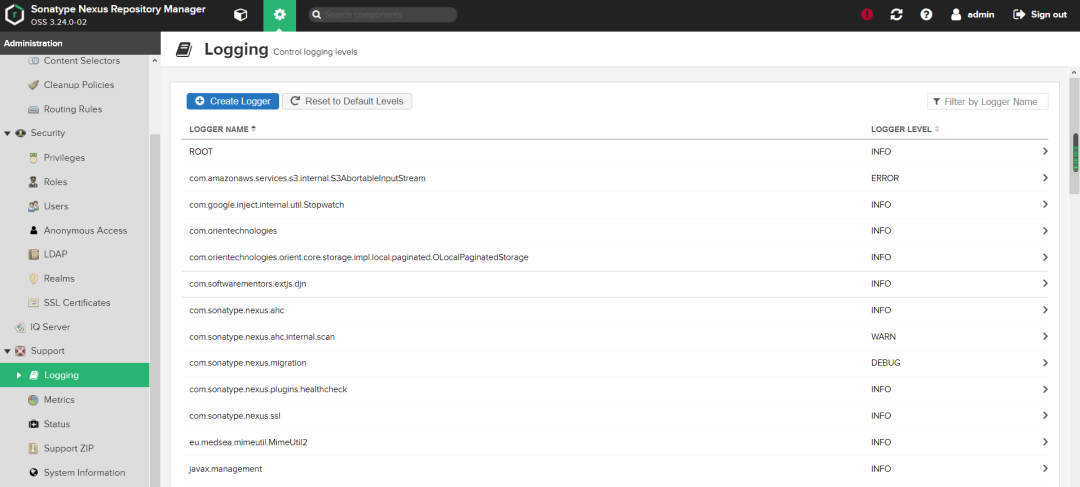Click the Sonatype Nexus logo
1080x487 pixels.
(15, 14)
